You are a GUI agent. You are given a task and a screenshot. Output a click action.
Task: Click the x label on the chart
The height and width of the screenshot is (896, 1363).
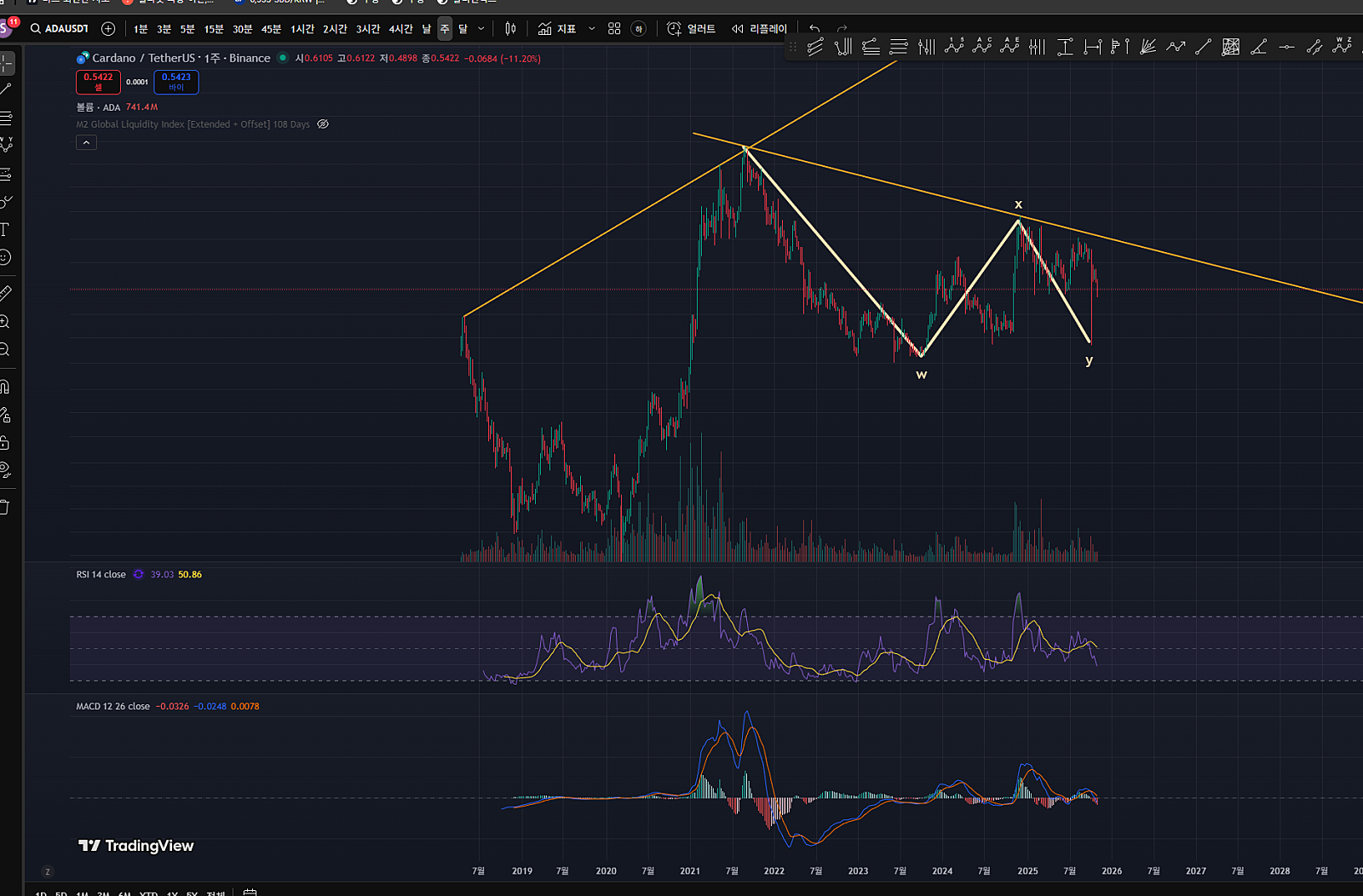pos(1018,204)
